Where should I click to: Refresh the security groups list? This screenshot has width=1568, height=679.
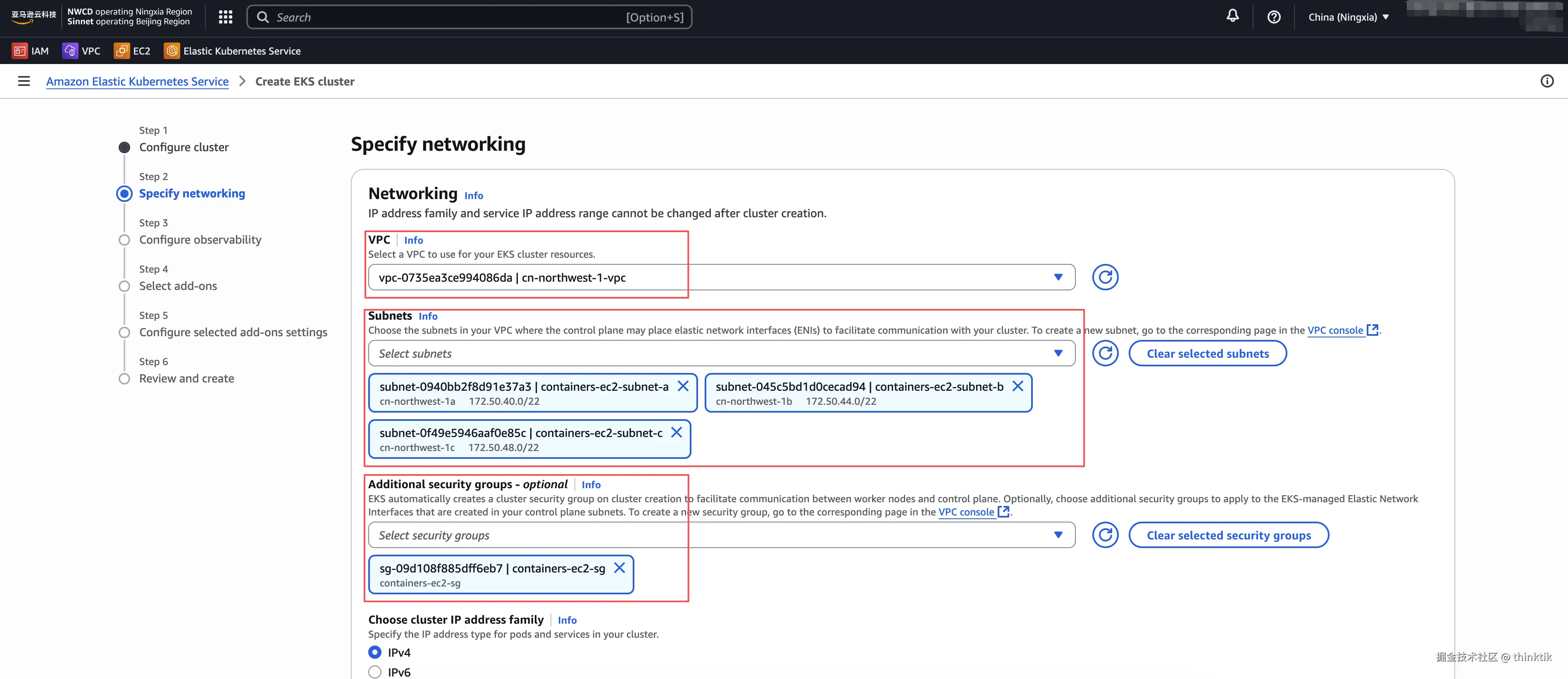click(x=1105, y=535)
